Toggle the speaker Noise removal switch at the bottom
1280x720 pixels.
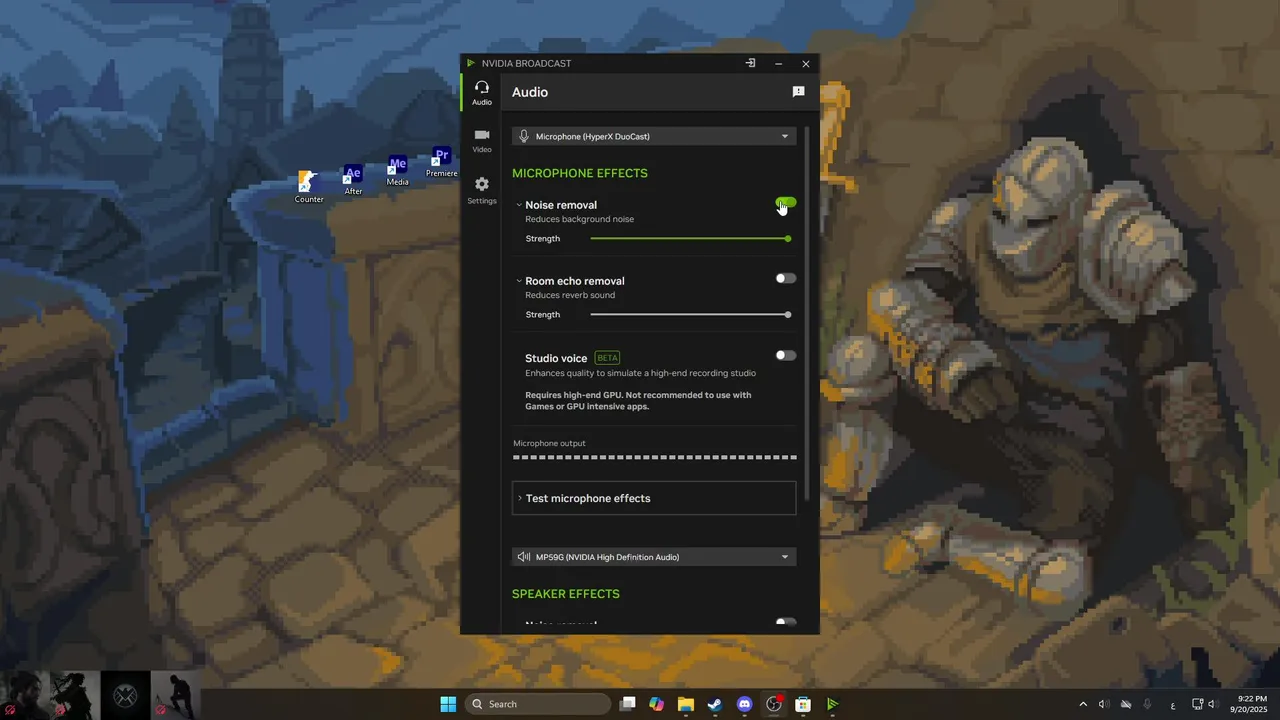pyautogui.click(x=786, y=623)
